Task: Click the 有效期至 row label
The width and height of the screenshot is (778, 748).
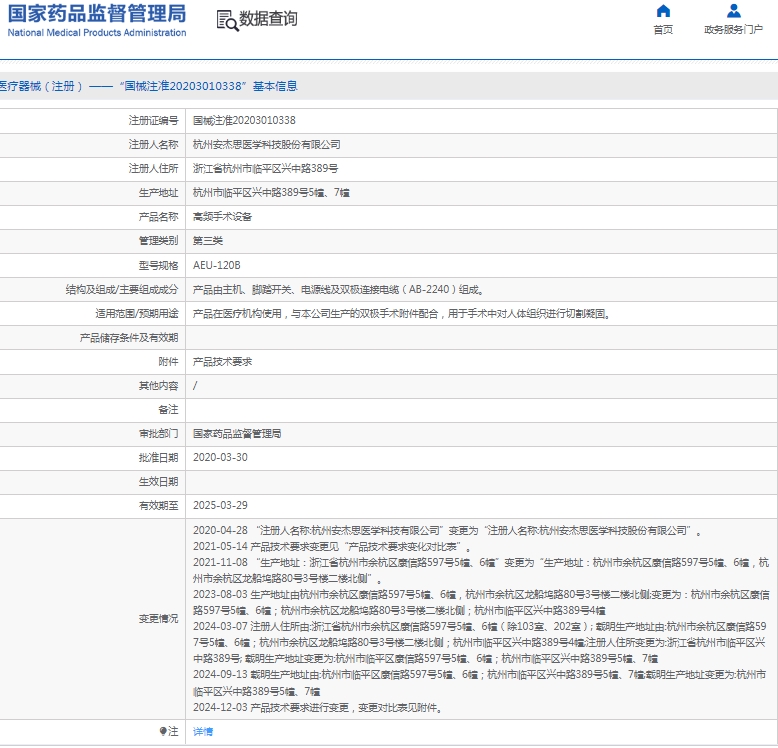Action: [158, 505]
